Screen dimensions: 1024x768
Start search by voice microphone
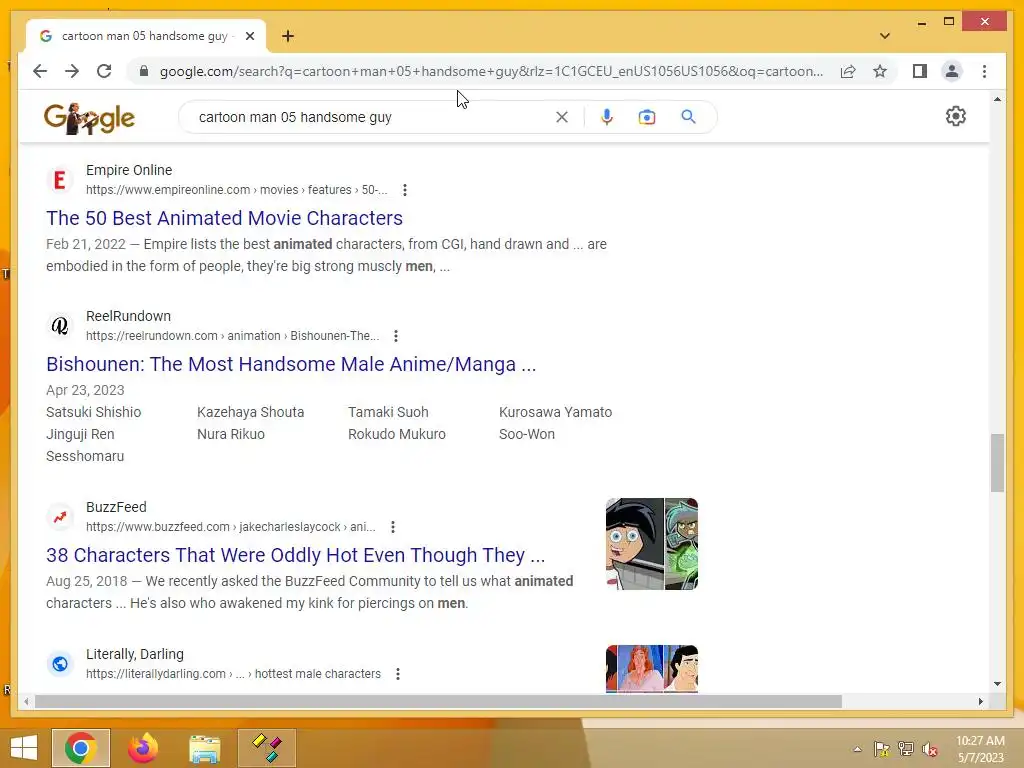[607, 117]
